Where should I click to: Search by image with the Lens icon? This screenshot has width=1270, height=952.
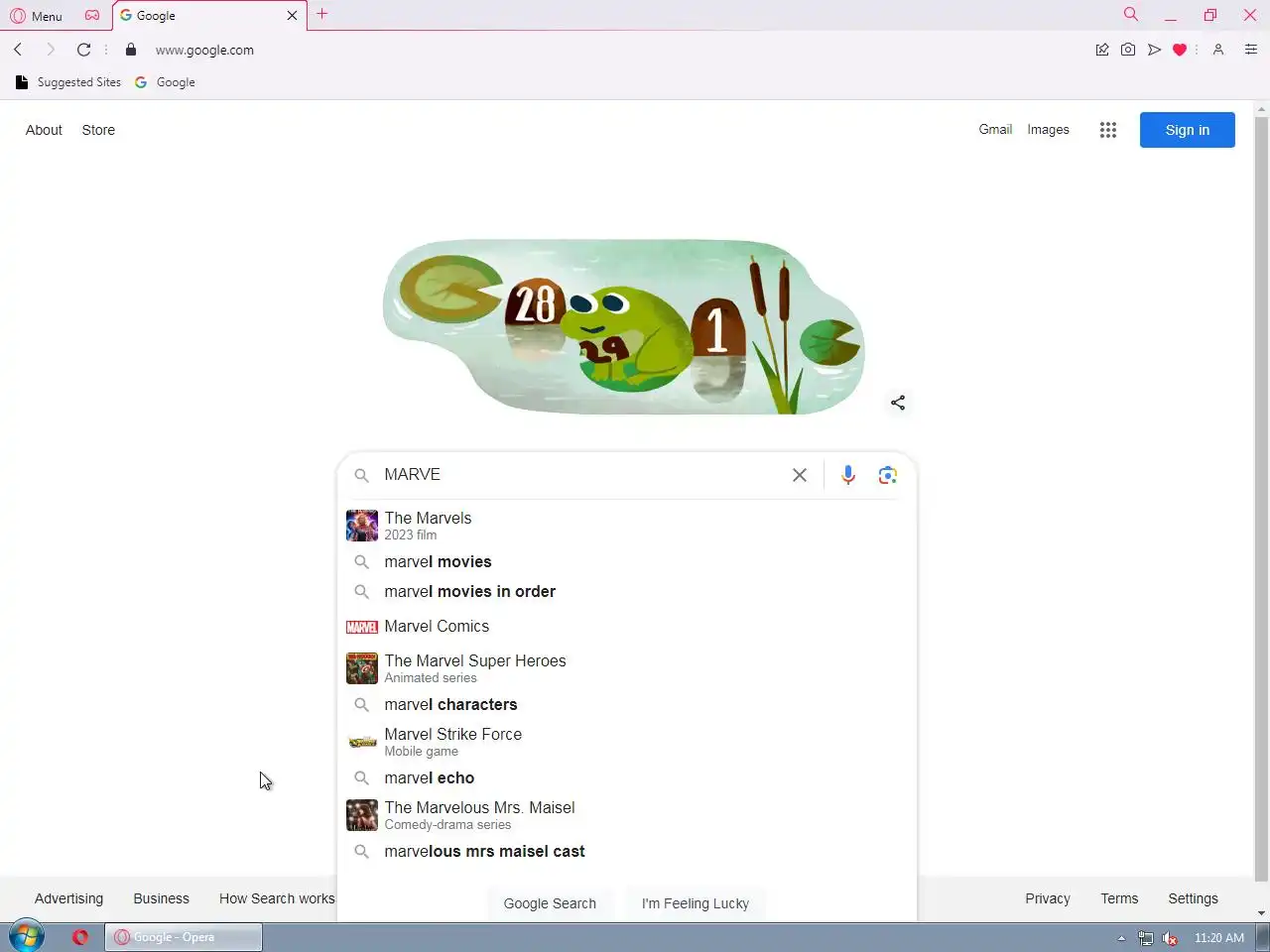(888, 475)
